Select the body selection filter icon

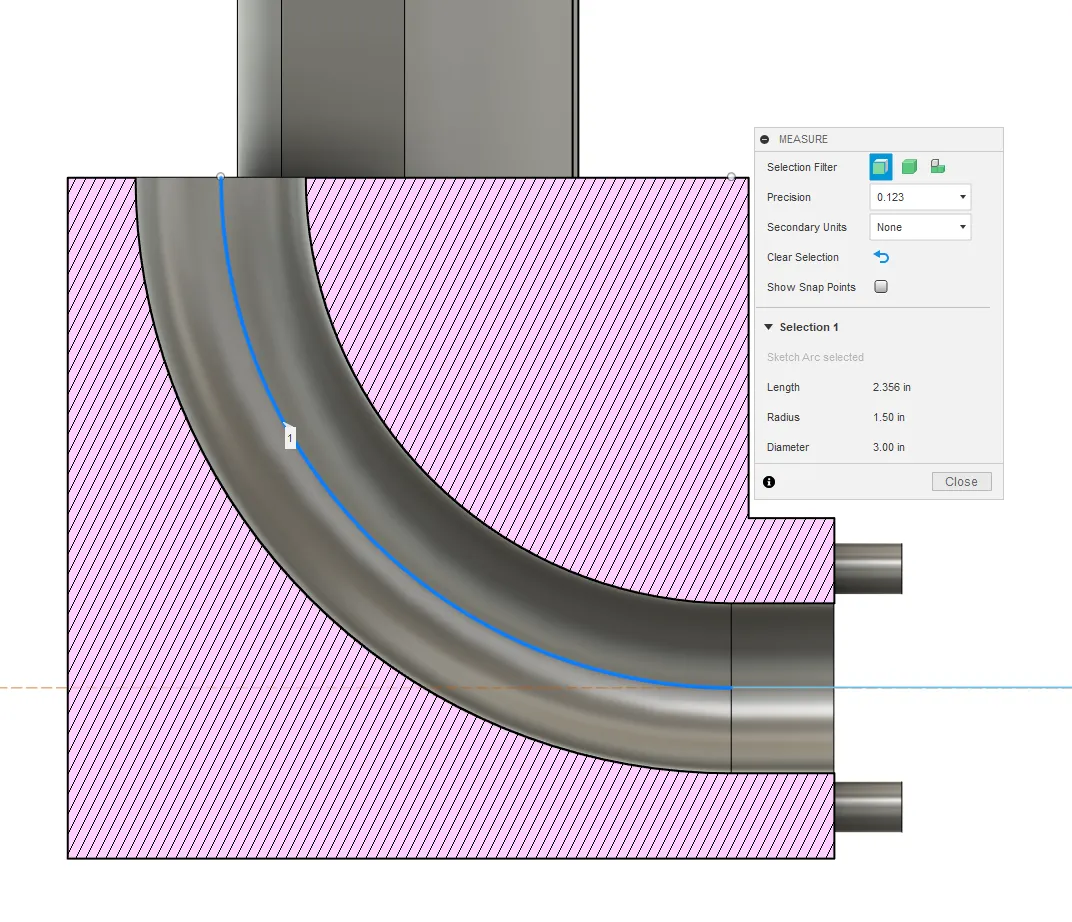(x=909, y=167)
